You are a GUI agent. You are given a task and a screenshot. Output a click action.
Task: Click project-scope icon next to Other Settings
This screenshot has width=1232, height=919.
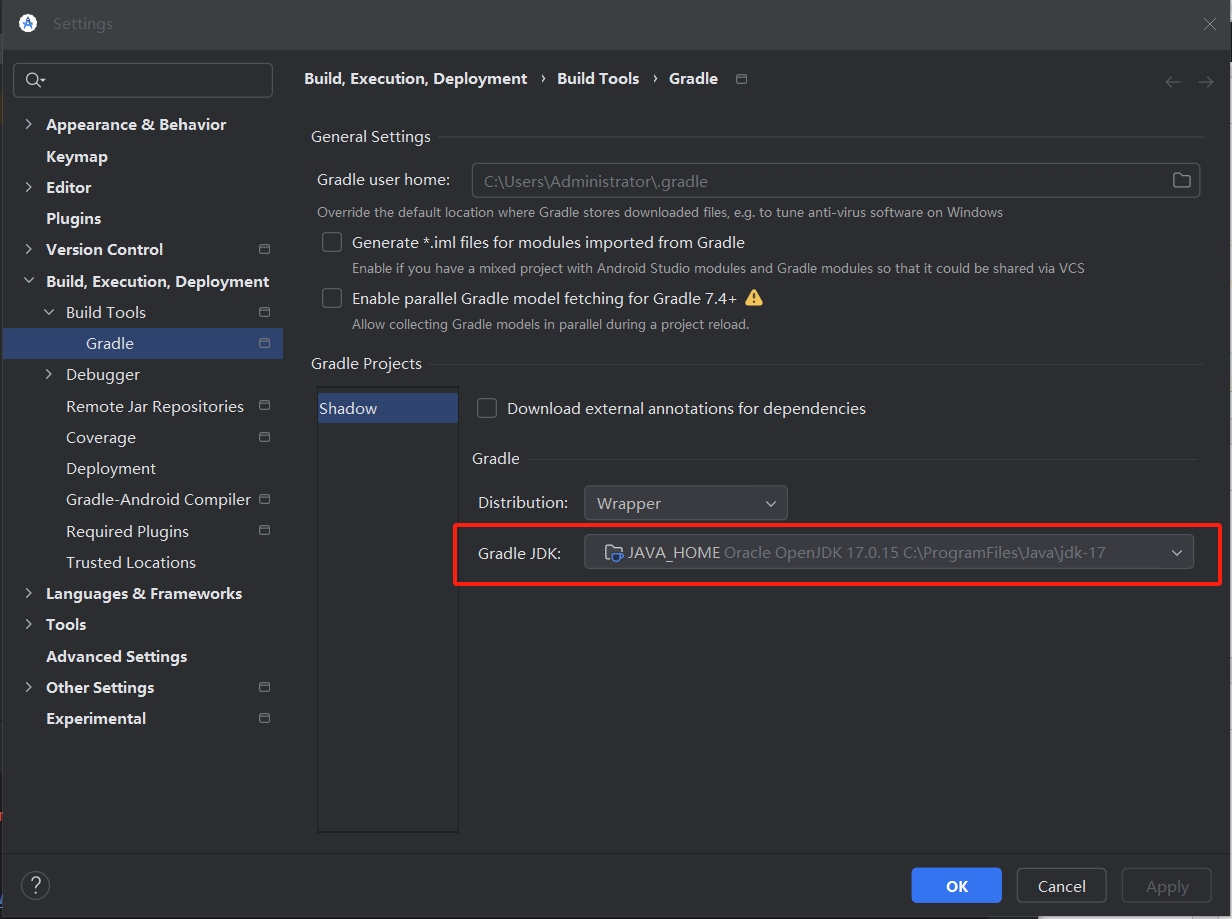(264, 687)
